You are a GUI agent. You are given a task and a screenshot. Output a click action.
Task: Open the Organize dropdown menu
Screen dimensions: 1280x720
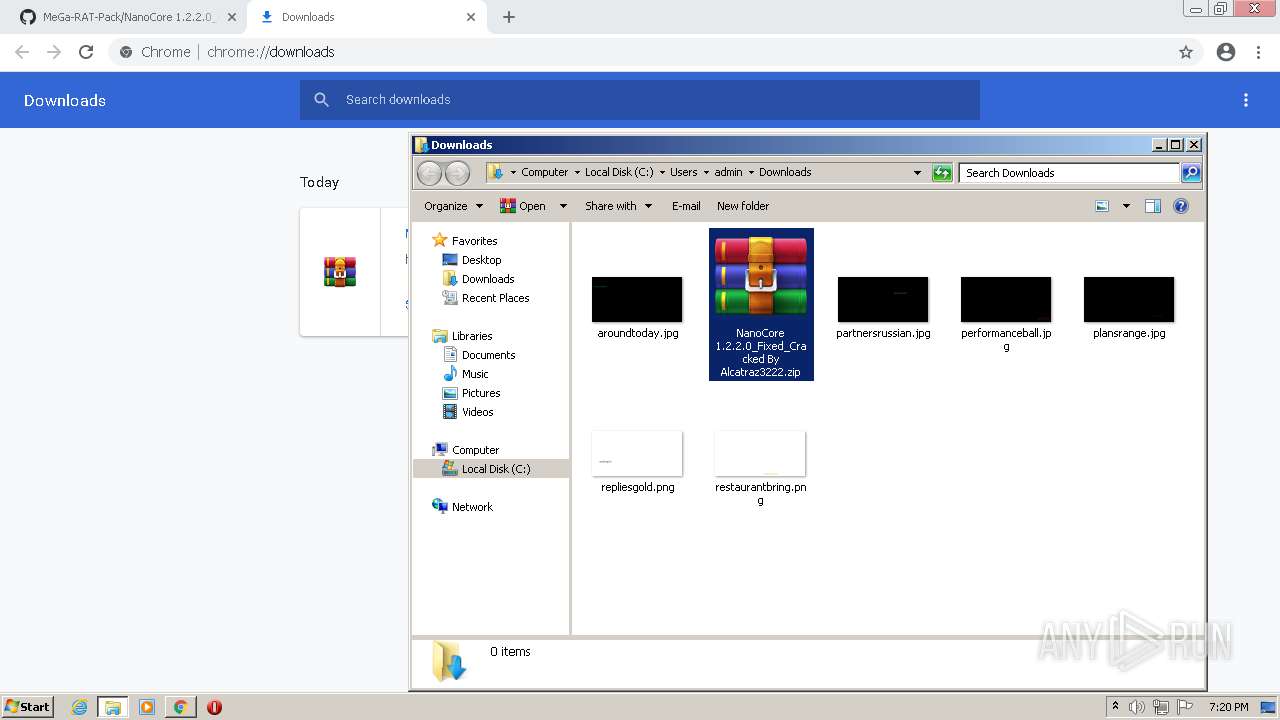(x=453, y=206)
